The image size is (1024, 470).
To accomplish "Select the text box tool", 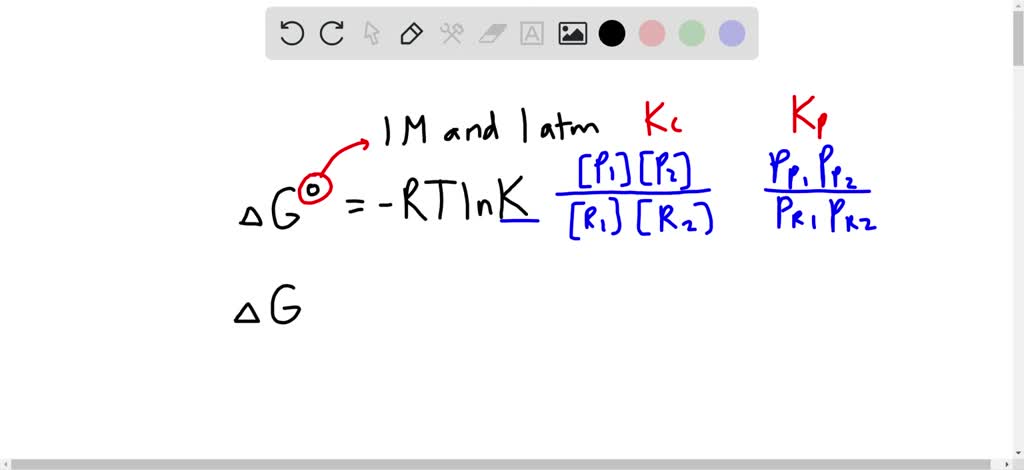I will coord(532,33).
